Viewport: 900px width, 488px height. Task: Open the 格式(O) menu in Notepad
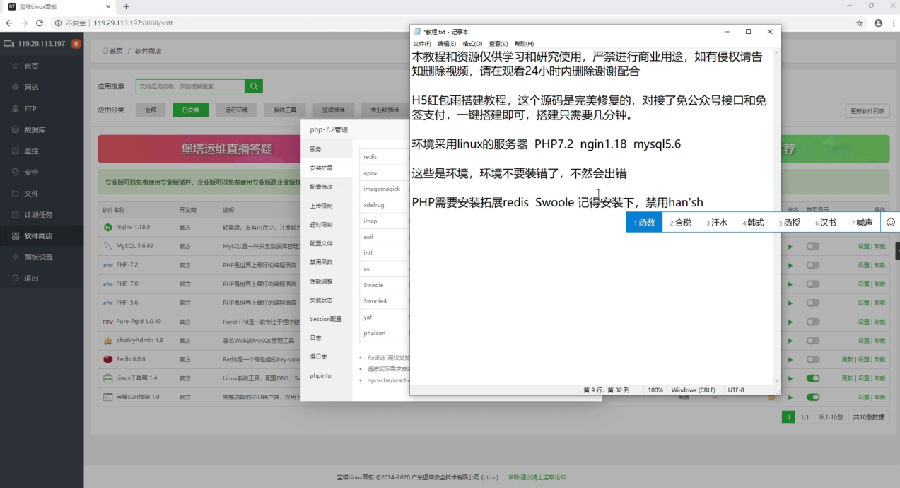[x=472, y=44]
